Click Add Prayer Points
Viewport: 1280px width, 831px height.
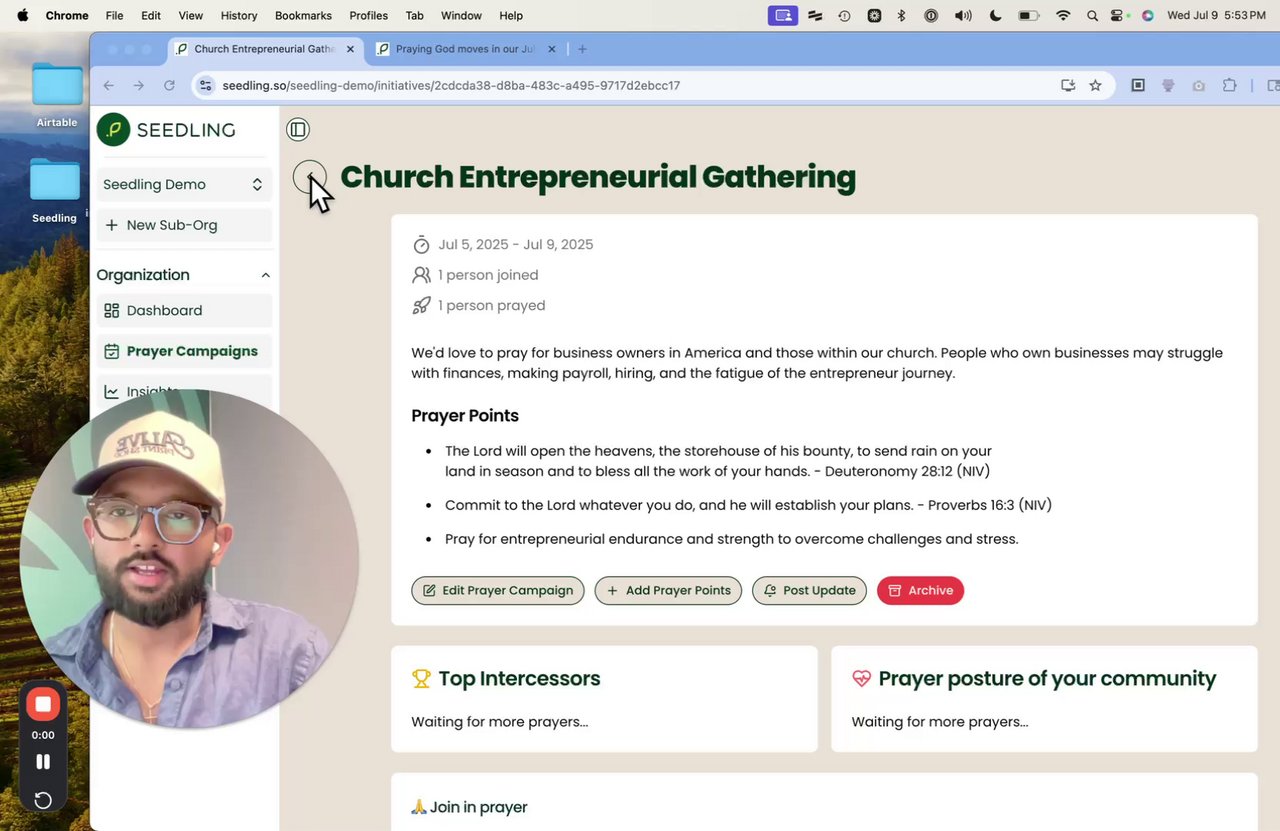[668, 590]
